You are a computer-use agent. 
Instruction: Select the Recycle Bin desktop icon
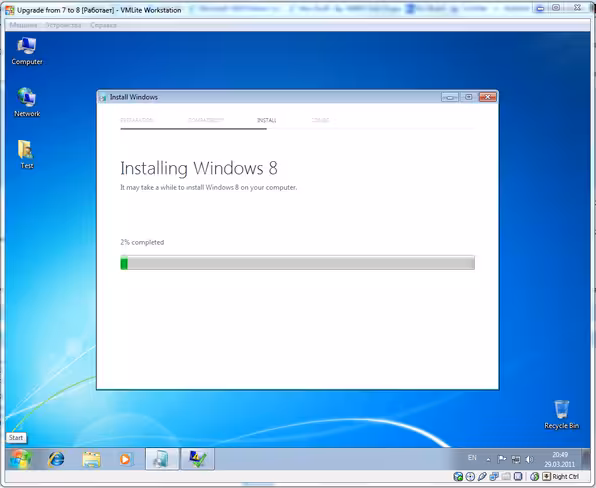(x=561, y=415)
